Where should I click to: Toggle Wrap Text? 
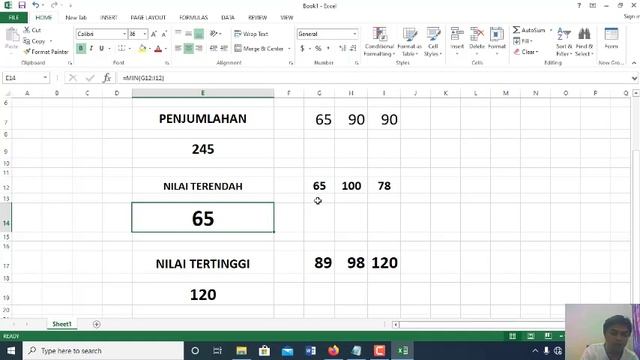click(x=251, y=34)
